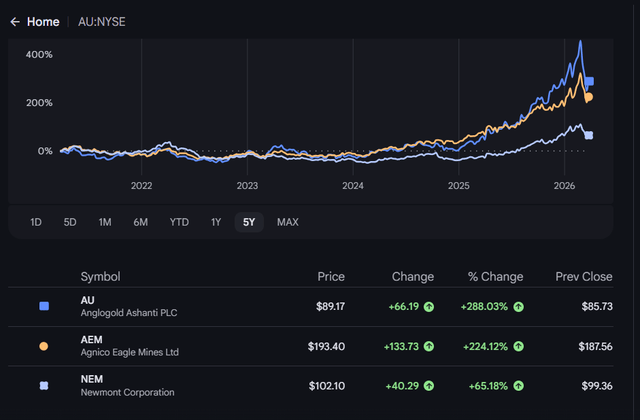This screenshot has width=640, height=420.
Task: Click the 400% y-axis label
Action: [39, 55]
